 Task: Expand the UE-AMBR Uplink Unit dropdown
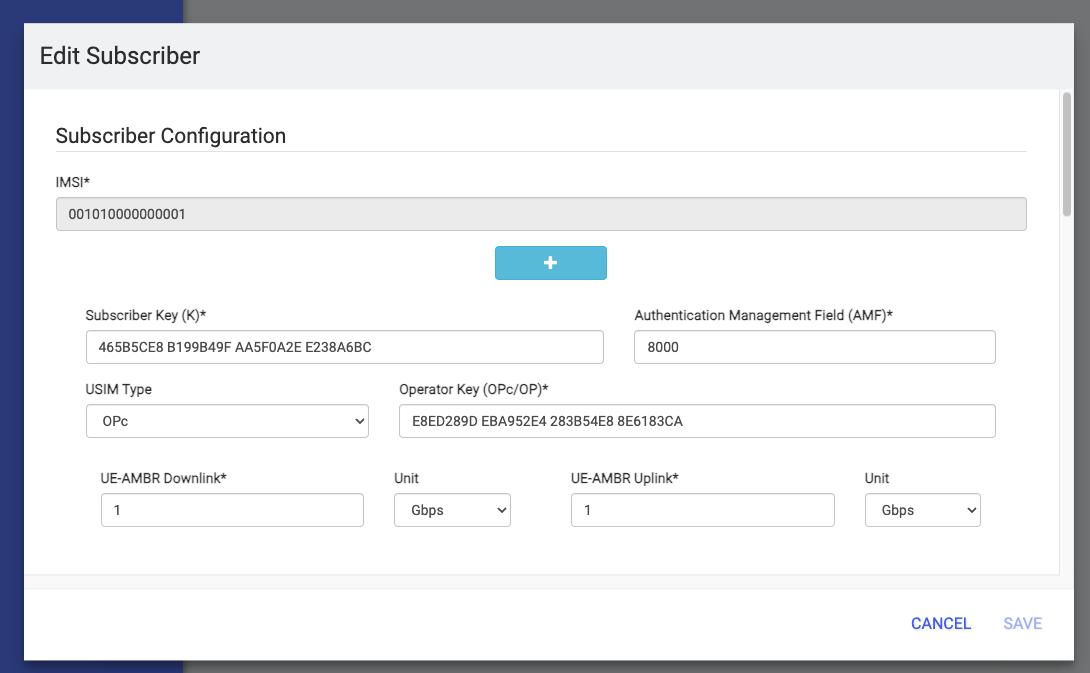tap(922, 510)
